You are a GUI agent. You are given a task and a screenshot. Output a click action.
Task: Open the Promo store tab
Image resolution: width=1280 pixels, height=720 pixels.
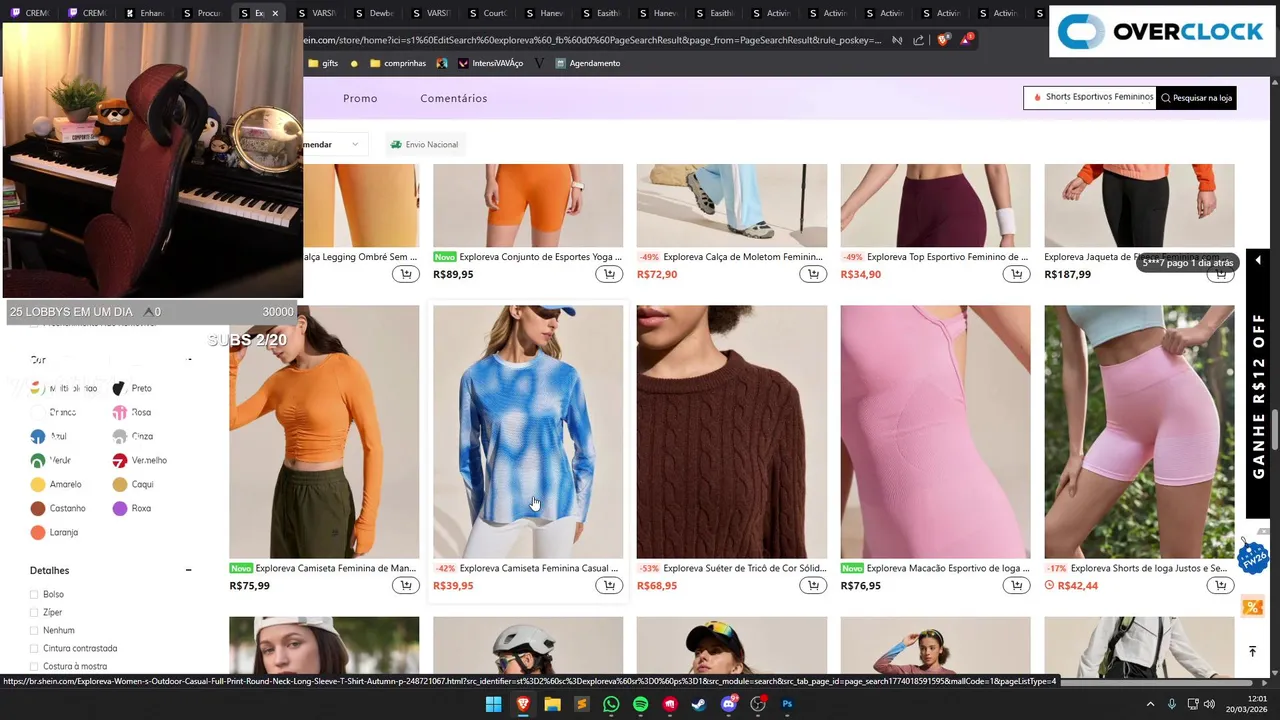(x=360, y=98)
